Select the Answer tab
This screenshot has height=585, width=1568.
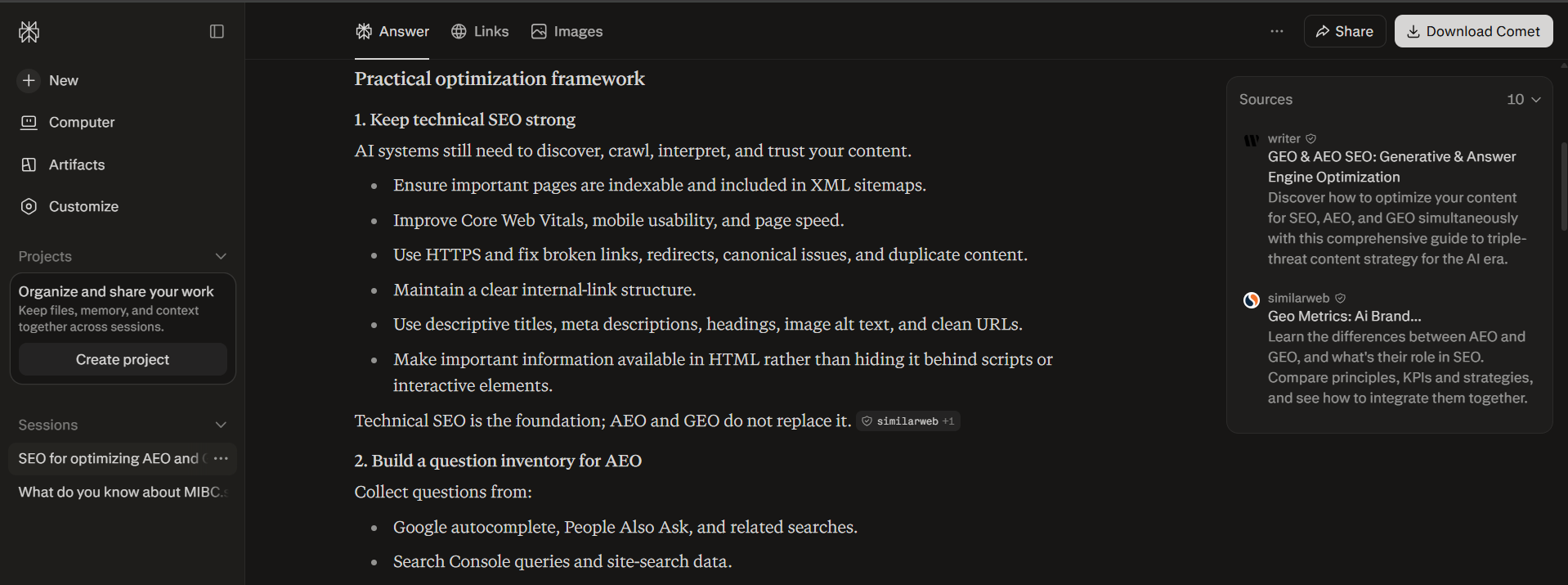click(392, 31)
